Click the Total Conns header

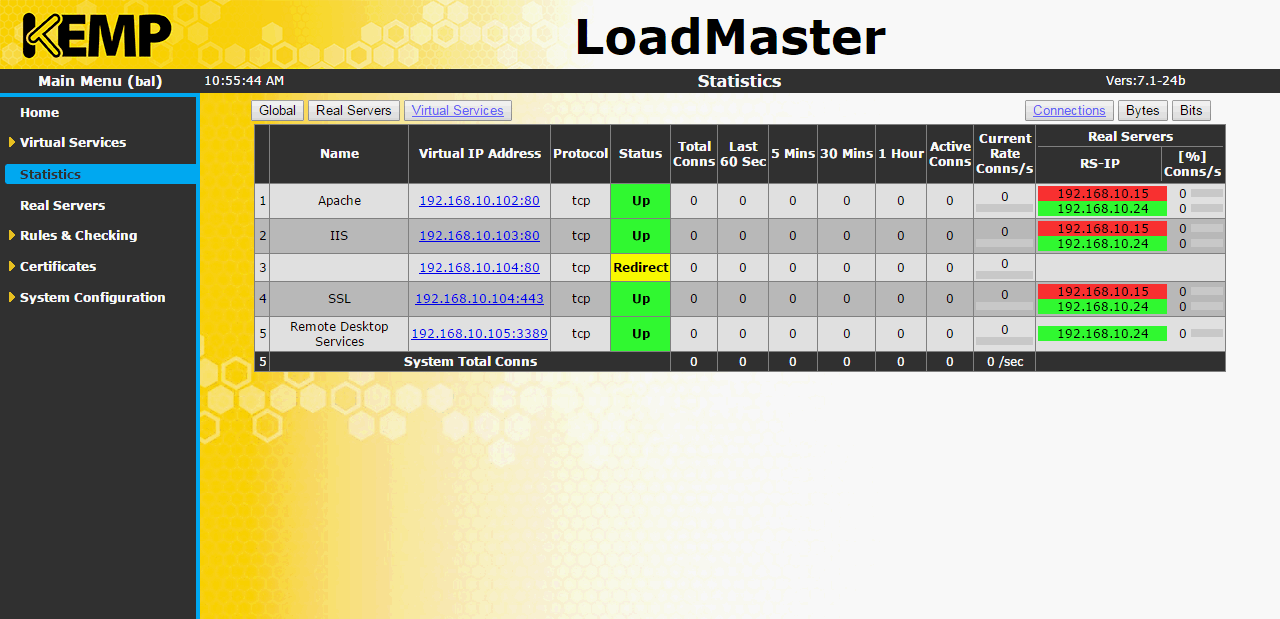pos(694,154)
